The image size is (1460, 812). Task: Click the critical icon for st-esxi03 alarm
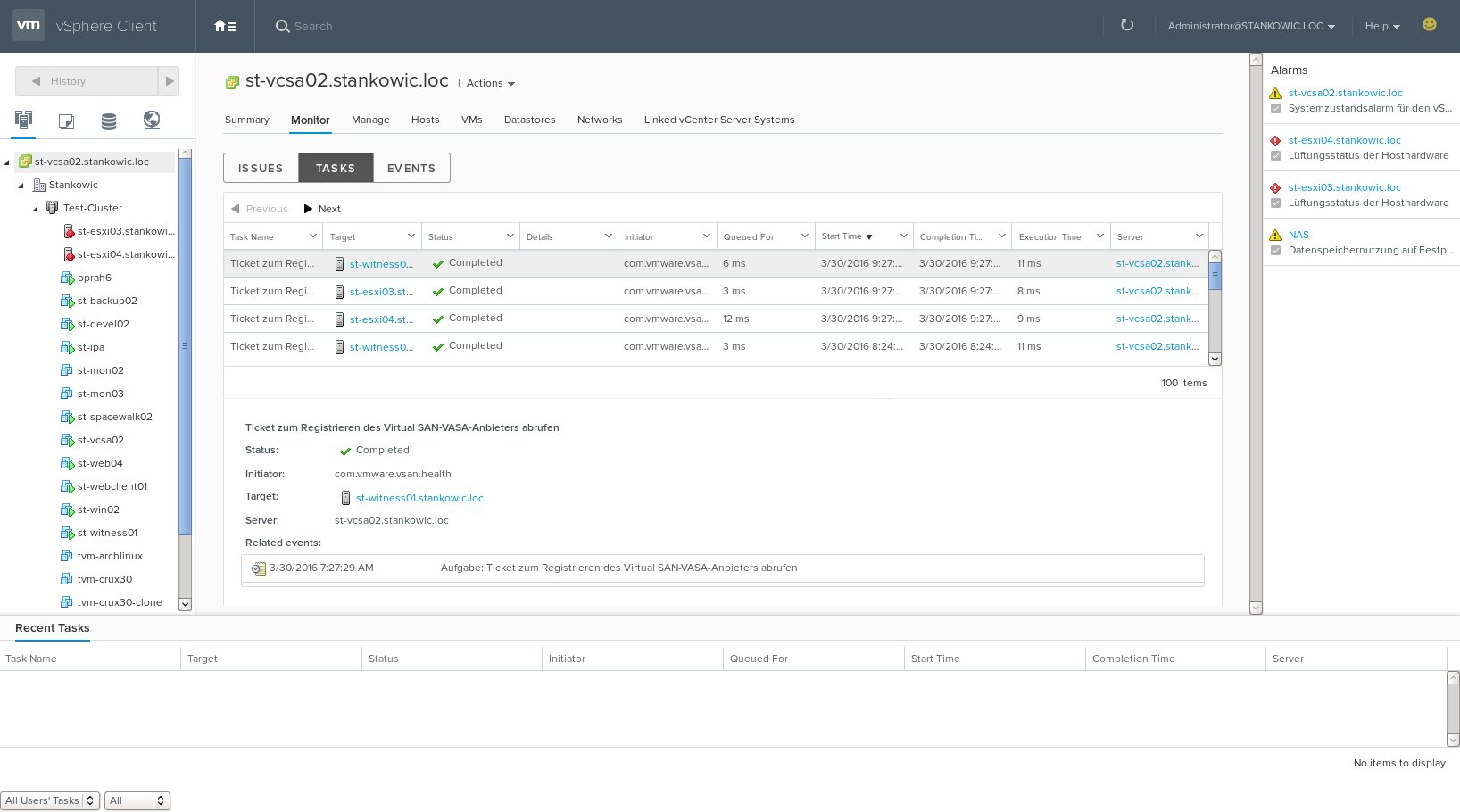coord(1275,187)
